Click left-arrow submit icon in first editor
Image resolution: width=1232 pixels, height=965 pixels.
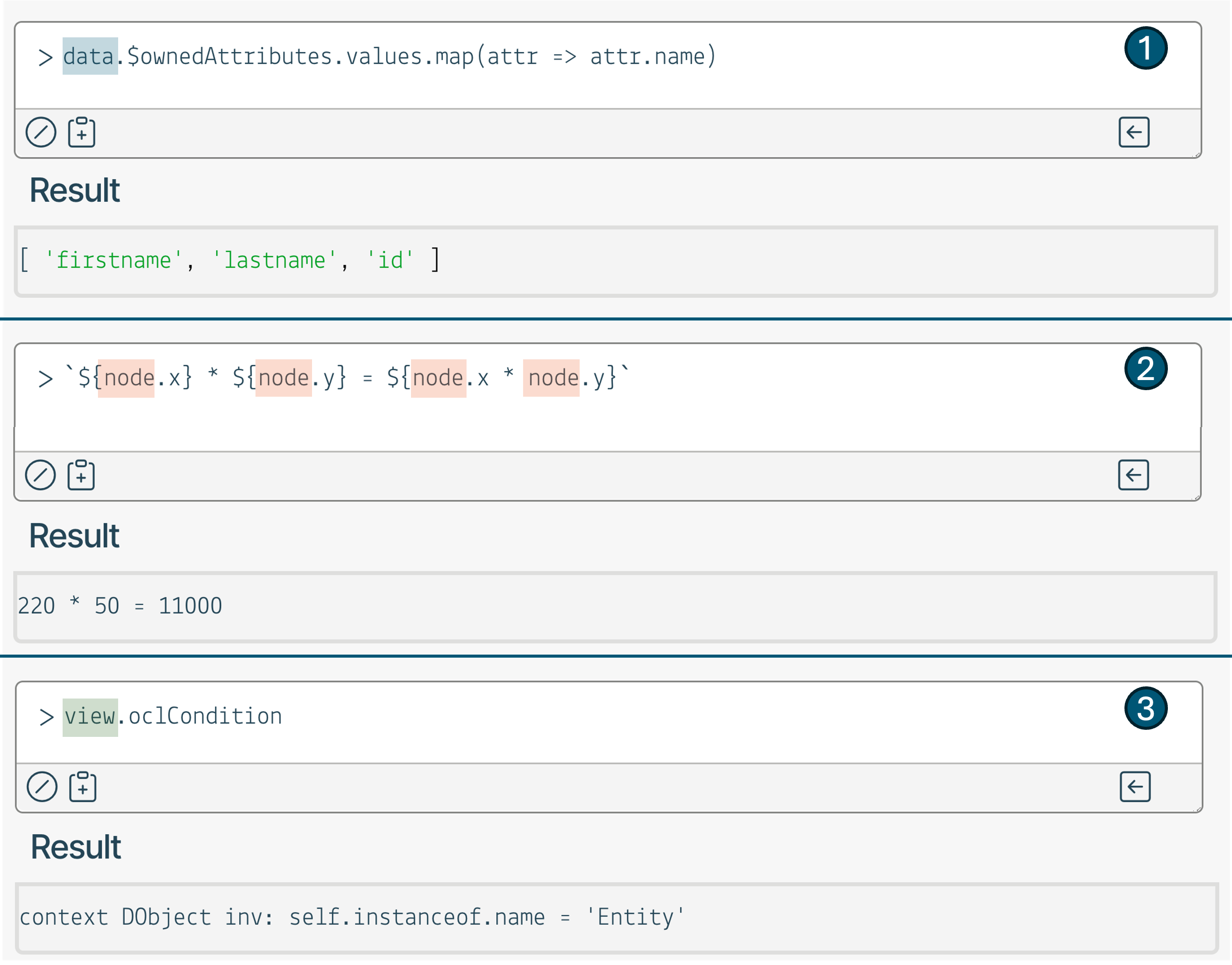pyautogui.click(x=1134, y=132)
